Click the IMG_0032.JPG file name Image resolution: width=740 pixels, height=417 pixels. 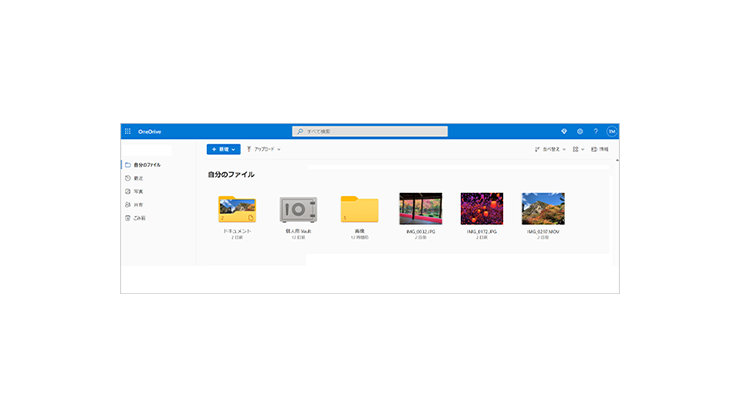[x=420, y=232]
